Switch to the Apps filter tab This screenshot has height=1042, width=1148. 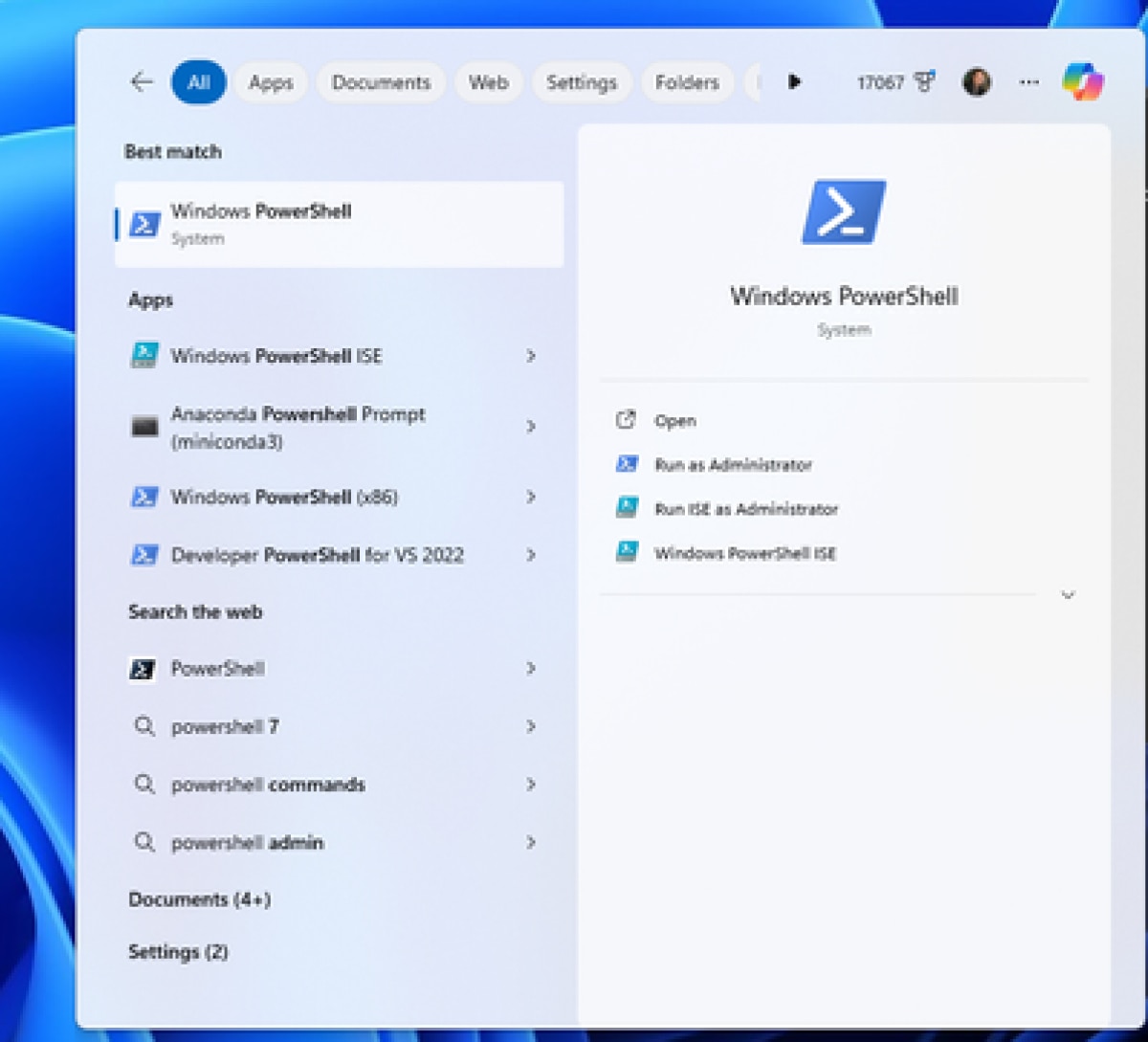coord(271,82)
